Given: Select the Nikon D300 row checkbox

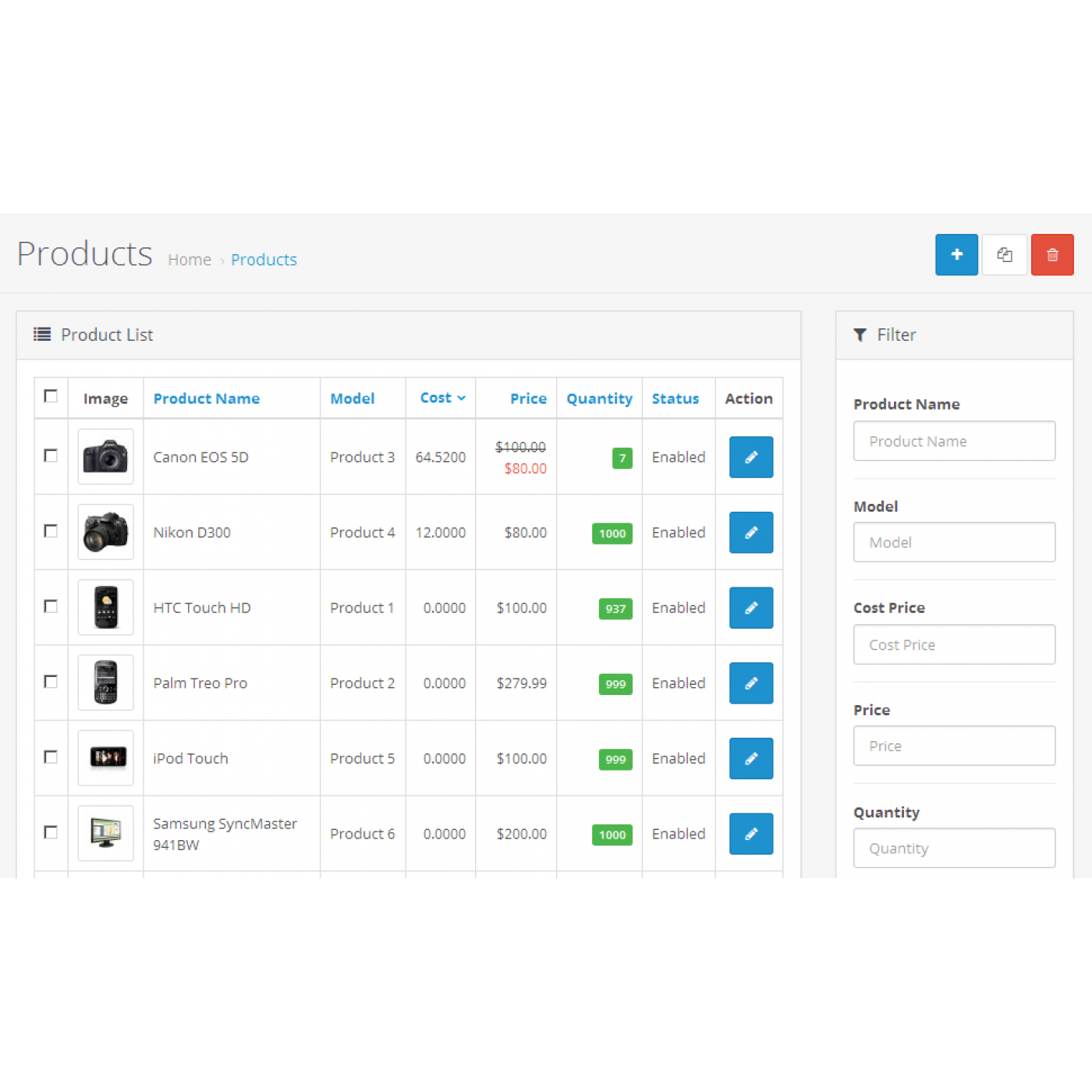Looking at the screenshot, I should click(51, 531).
